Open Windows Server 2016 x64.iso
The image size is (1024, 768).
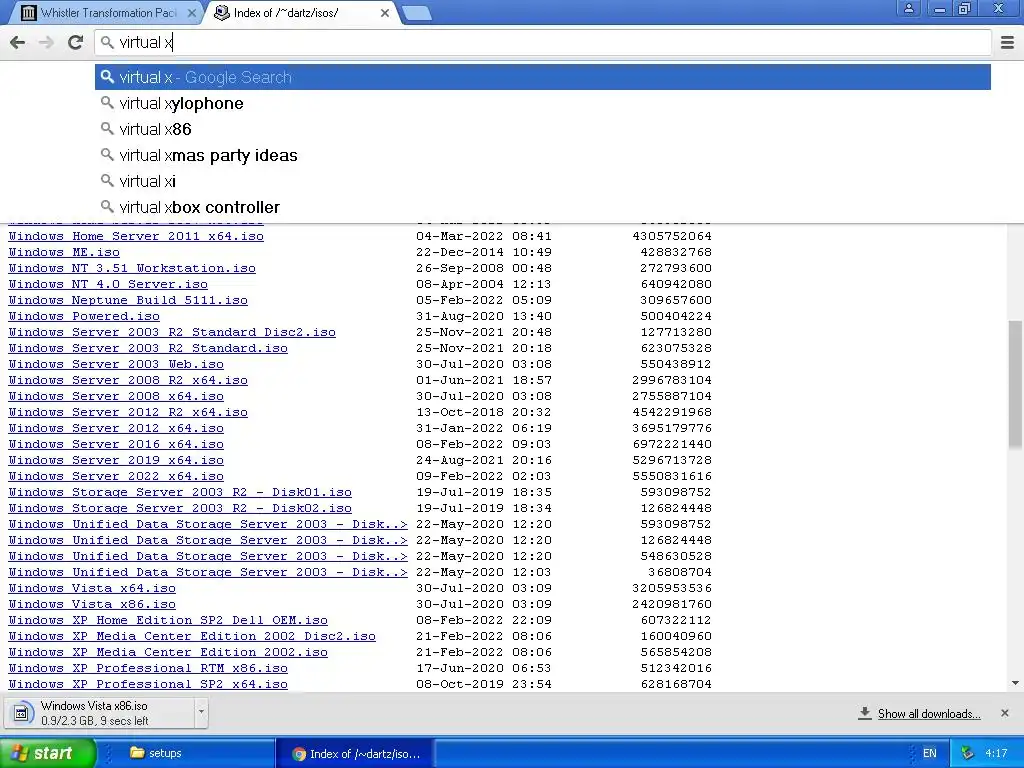pos(116,444)
